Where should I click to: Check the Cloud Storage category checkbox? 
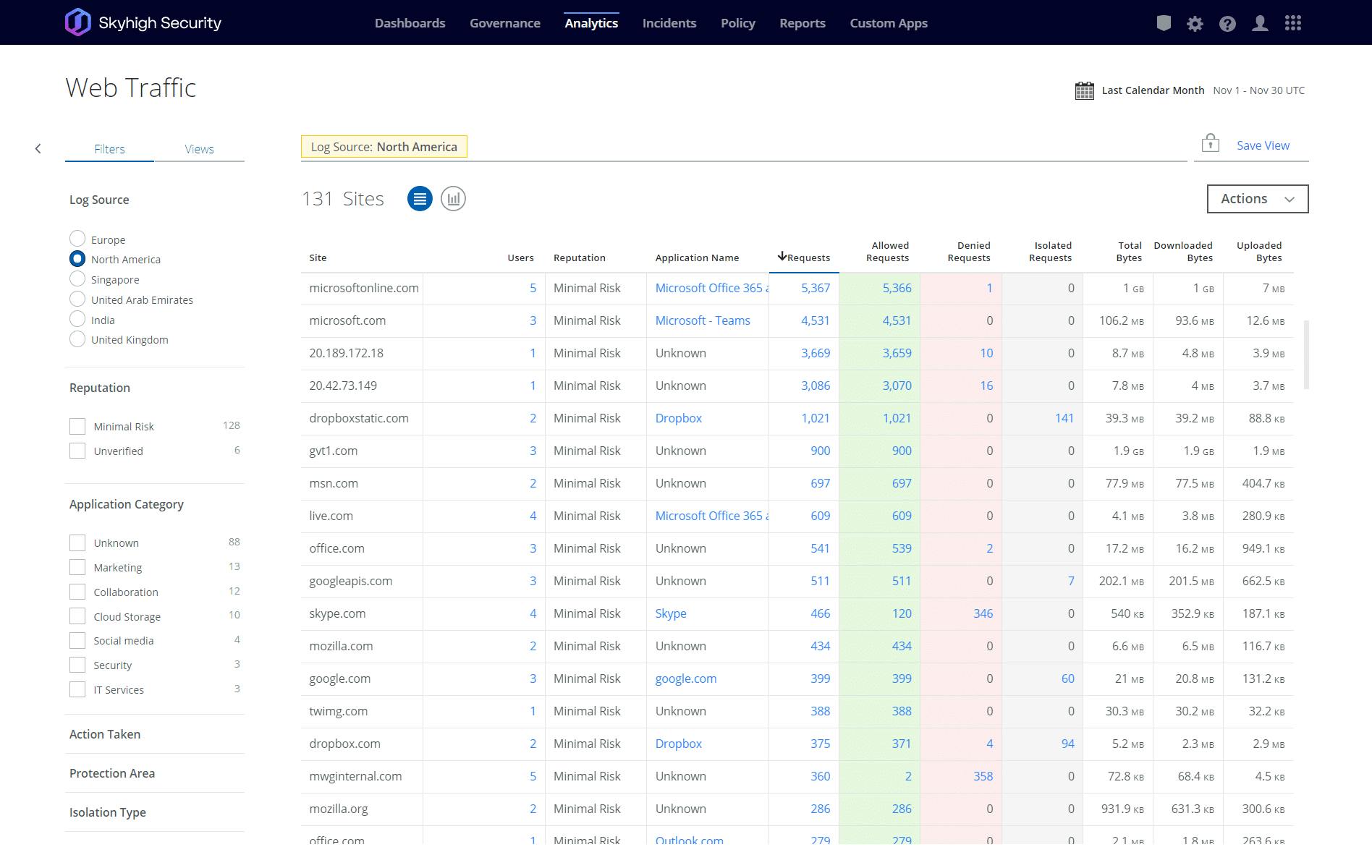[77, 616]
